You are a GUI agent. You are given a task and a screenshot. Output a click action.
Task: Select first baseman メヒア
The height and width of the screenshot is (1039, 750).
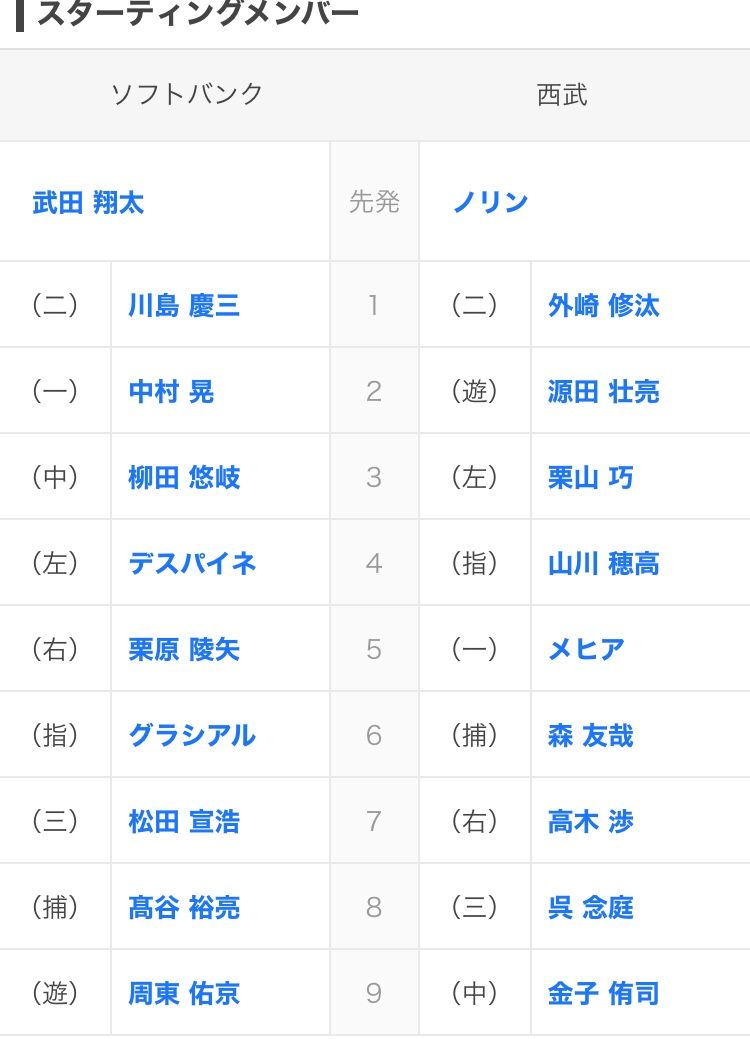pos(586,649)
